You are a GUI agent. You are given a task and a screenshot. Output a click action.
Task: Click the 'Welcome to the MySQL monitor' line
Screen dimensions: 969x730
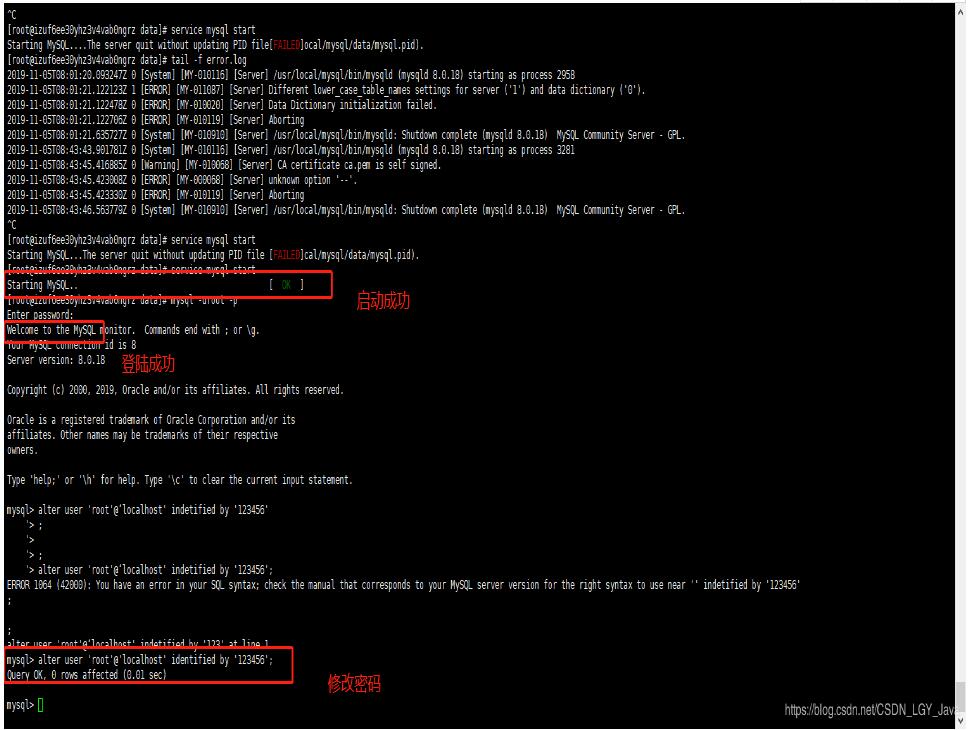point(133,330)
